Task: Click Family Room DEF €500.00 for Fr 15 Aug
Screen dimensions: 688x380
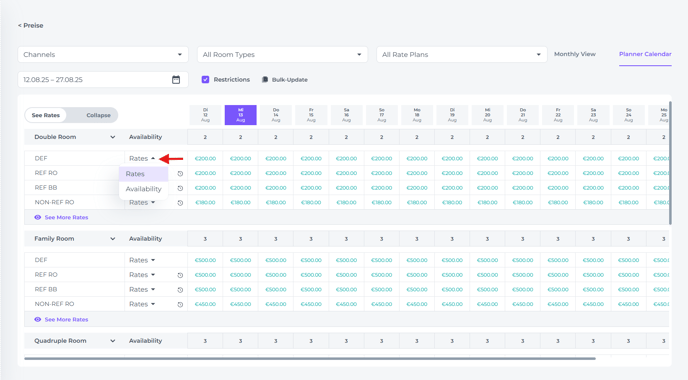Action: point(311,260)
